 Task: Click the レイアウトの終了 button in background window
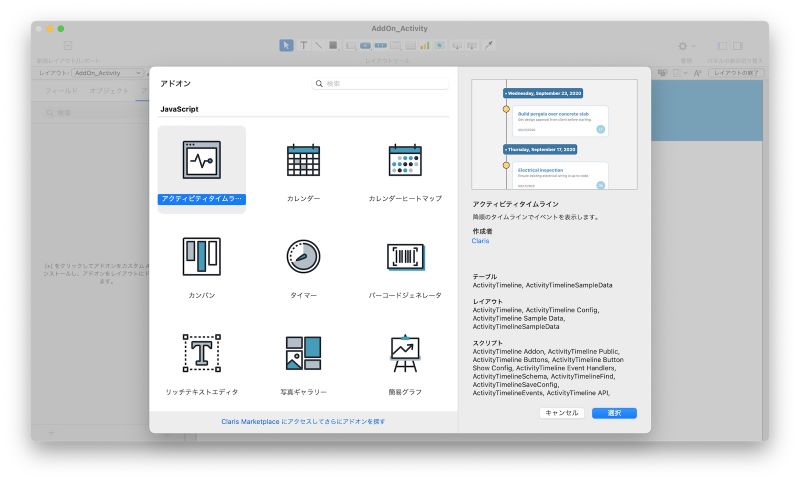(x=736, y=73)
